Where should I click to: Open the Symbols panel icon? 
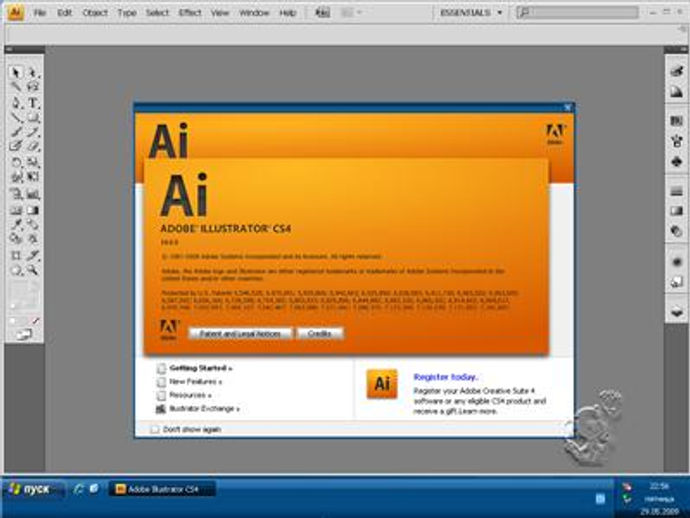click(x=676, y=162)
